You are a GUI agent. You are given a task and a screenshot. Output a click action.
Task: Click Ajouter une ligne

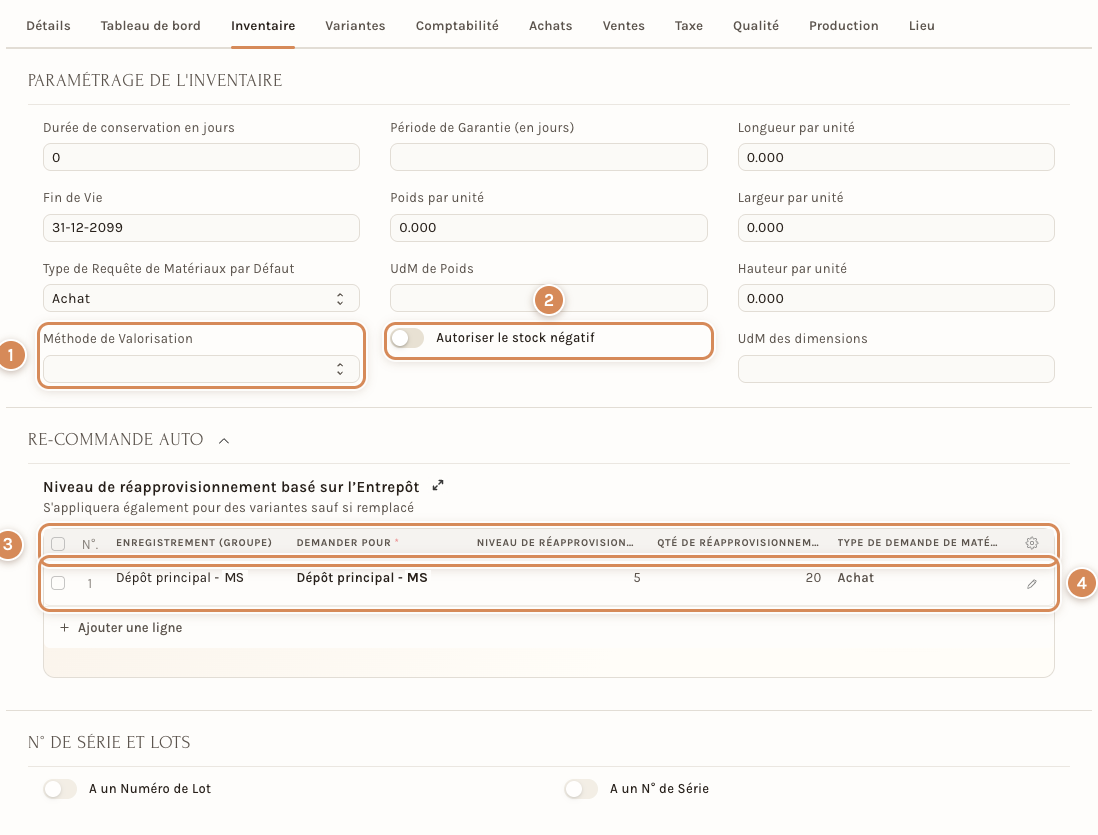coord(130,628)
